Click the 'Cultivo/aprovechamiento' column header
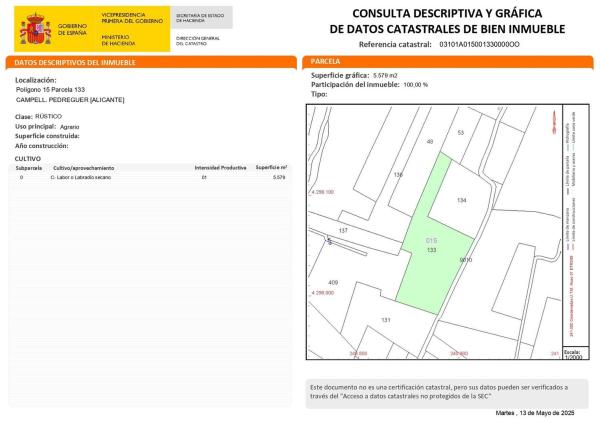Image resolution: width=600 pixels, height=423 pixels. click(84, 168)
